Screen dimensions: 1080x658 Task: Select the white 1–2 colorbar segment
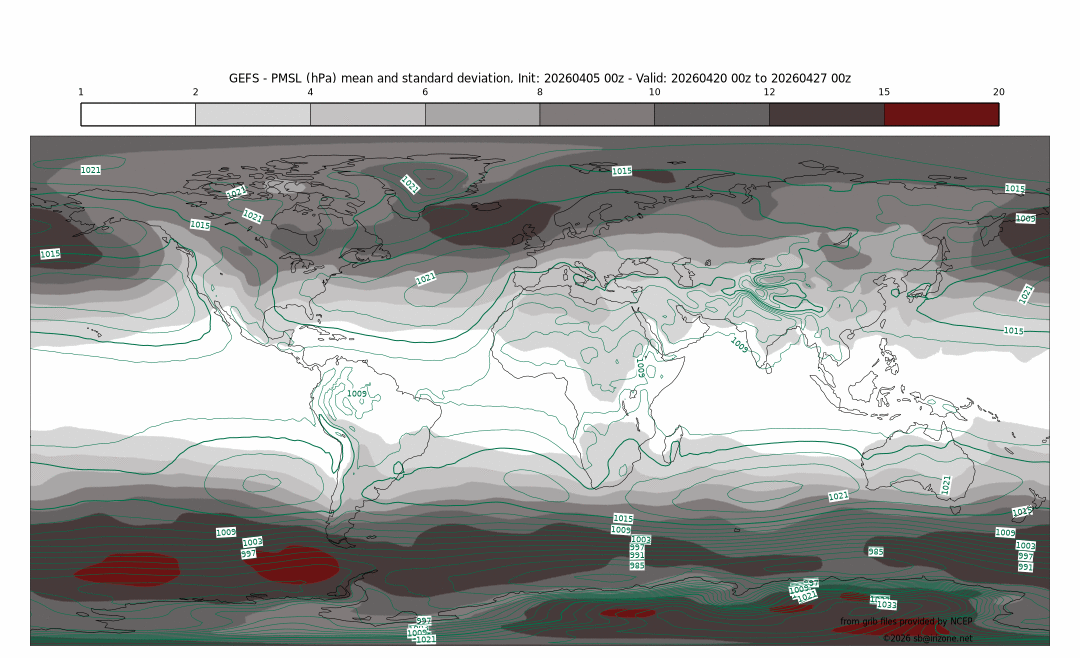point(138,114)
